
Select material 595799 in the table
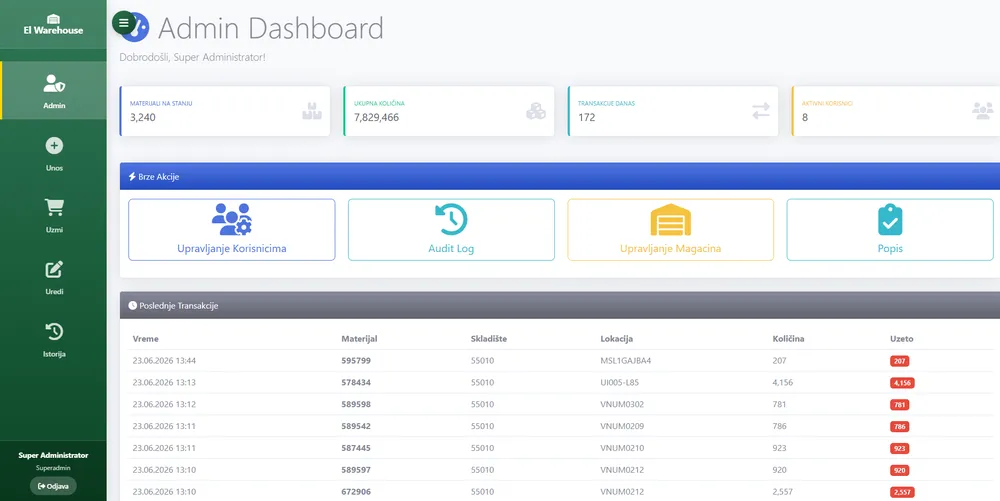(x=356, y=360)
